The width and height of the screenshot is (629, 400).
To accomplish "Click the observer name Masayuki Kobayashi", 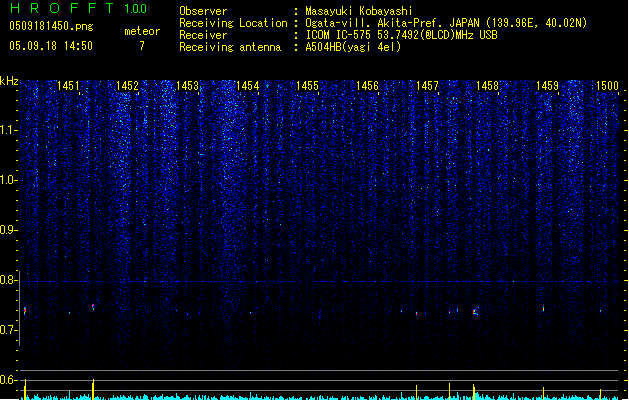I will pyautogui.click(x=359, y=11).
